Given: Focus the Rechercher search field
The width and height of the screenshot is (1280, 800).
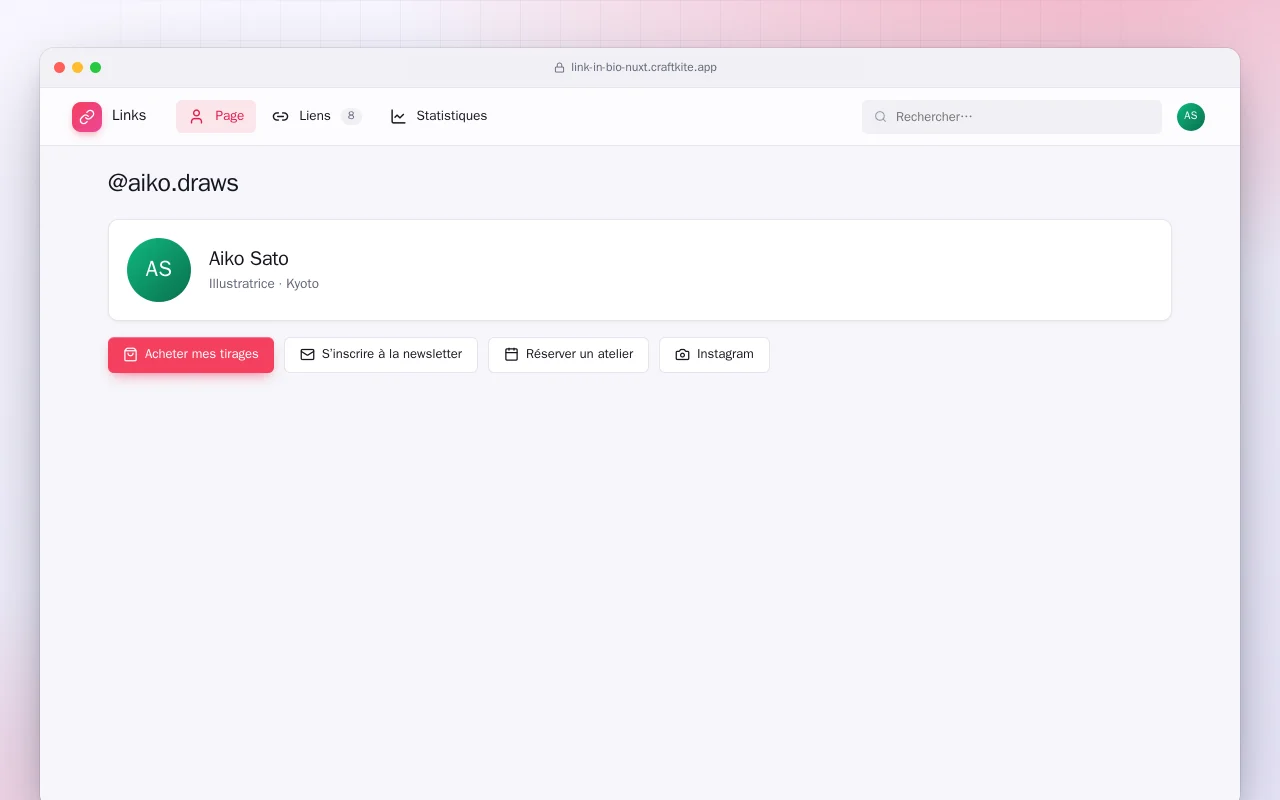Looking at the screenshot, I should coord(1012,117).
